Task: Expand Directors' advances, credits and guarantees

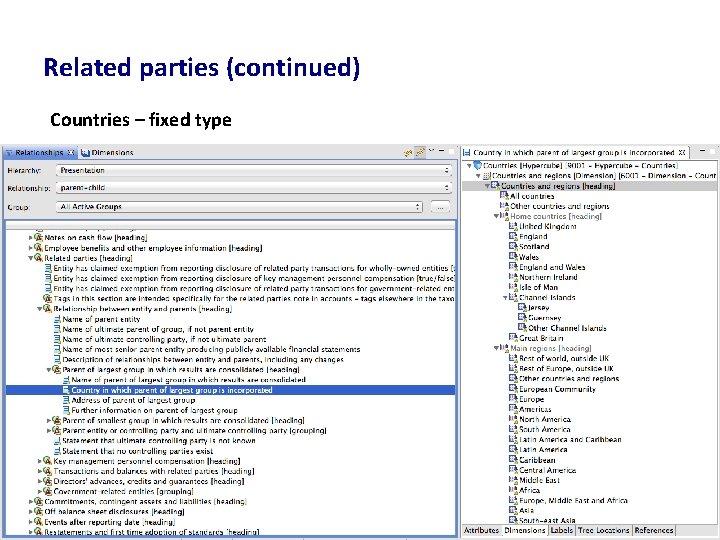Action: [40, 481]
